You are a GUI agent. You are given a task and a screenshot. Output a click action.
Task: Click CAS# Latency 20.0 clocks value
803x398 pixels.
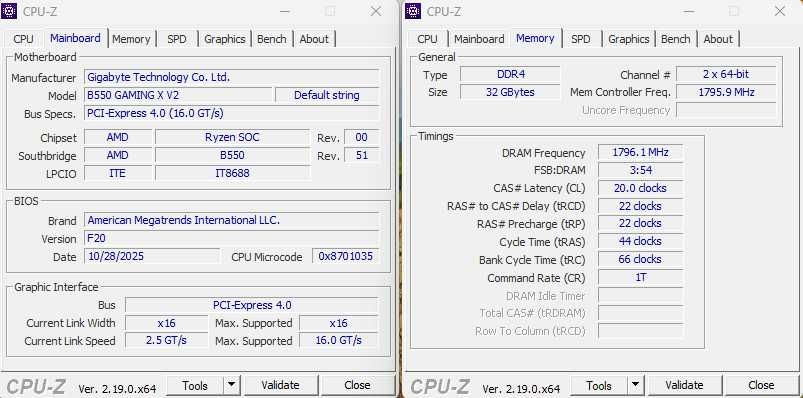click(x=640, y=188)
